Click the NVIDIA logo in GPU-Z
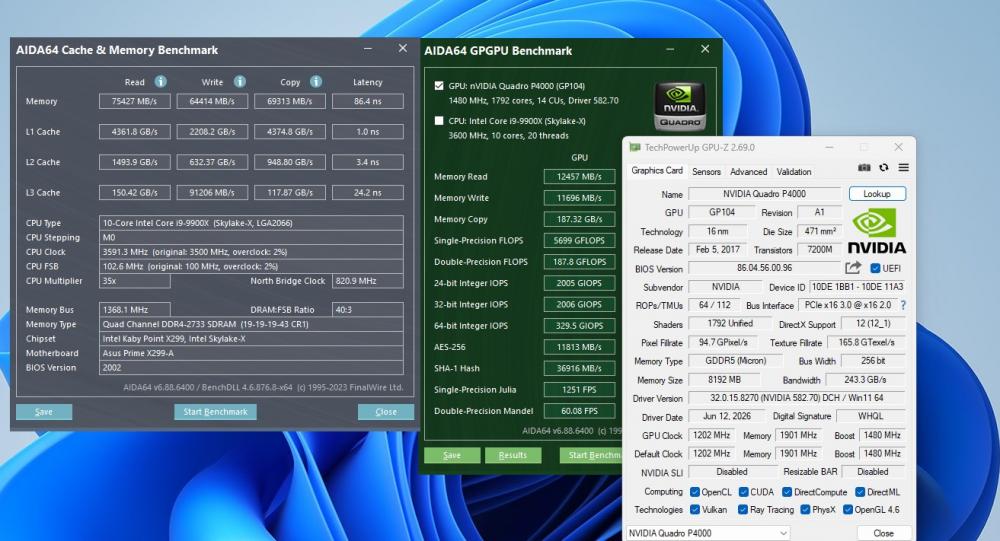This screenshot has height=541, width=1000. [x=877, y=231]
